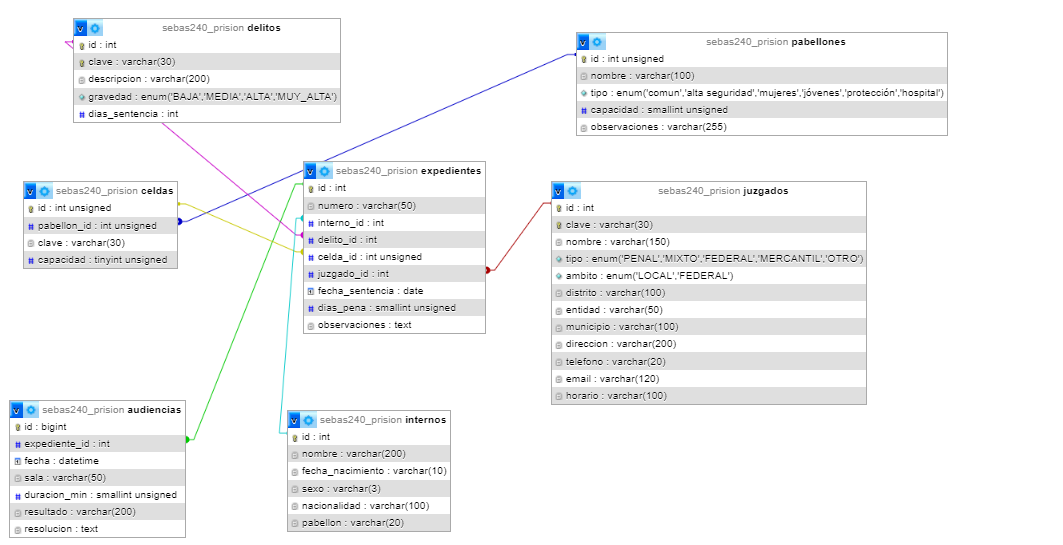Collapse the juzgados table with V arrow

pos(558,191)
